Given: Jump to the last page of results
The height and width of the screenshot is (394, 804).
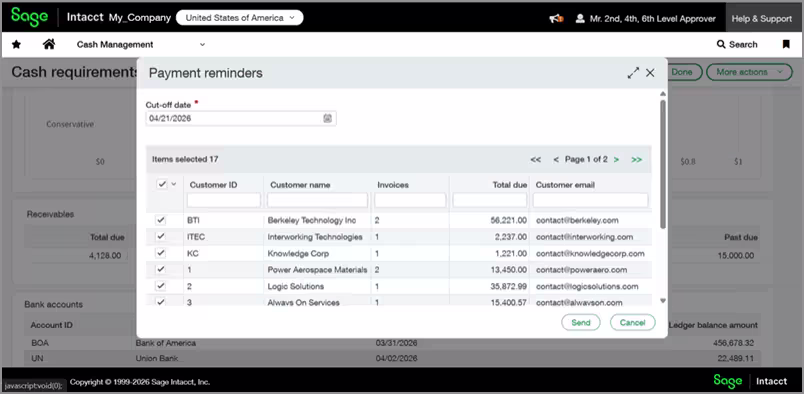Looking at the screenshot, I should 636,160.
